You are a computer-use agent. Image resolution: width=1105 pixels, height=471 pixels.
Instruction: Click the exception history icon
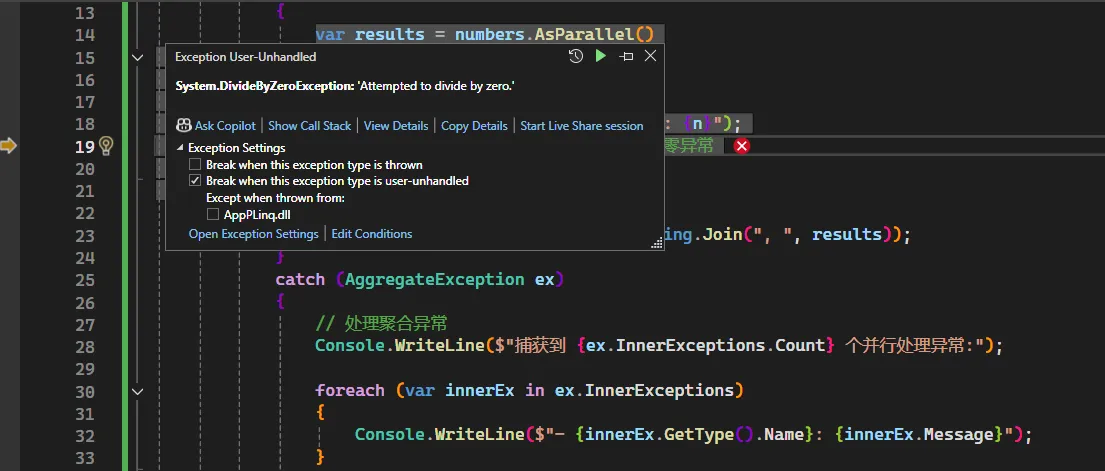(575, 57)
